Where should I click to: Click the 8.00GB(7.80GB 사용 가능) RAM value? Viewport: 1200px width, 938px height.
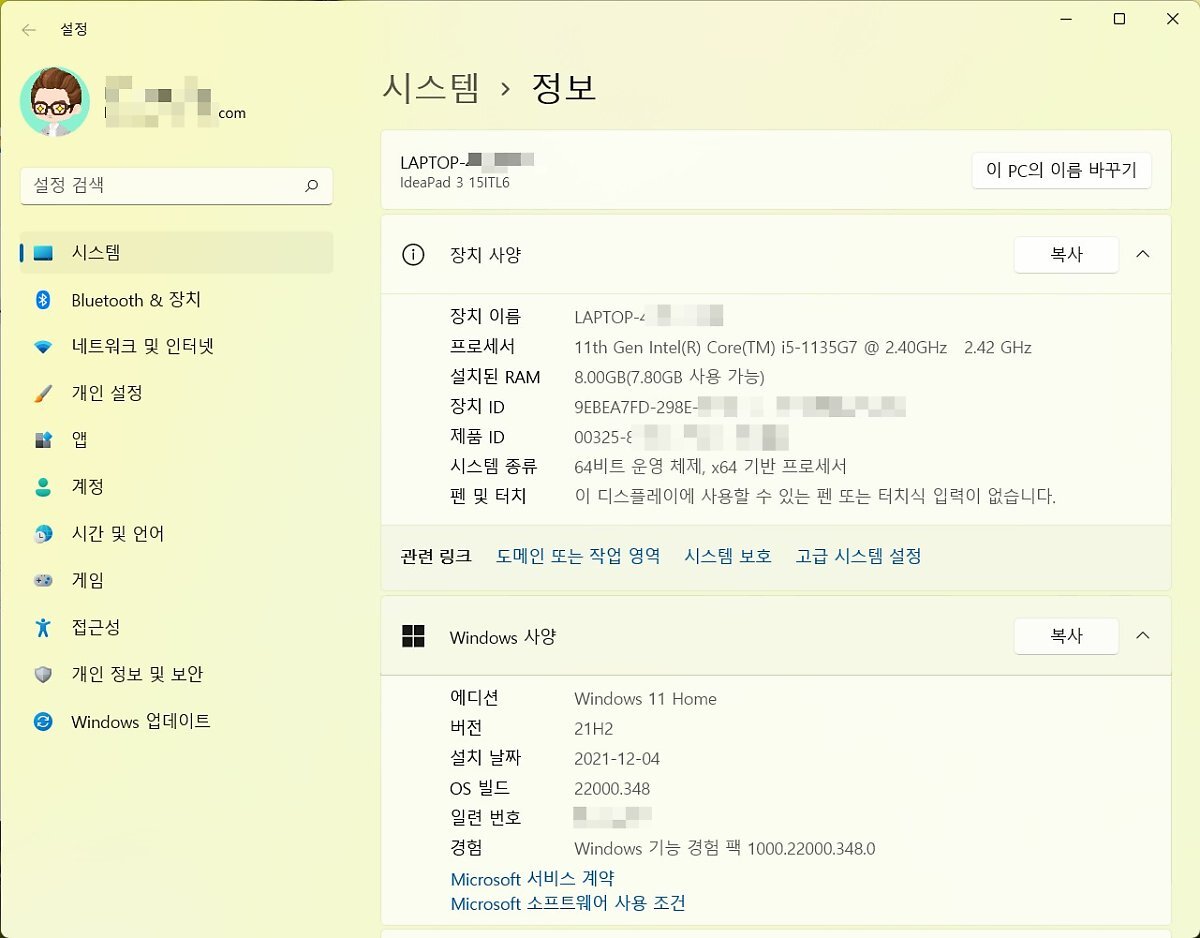click(669, 377)
